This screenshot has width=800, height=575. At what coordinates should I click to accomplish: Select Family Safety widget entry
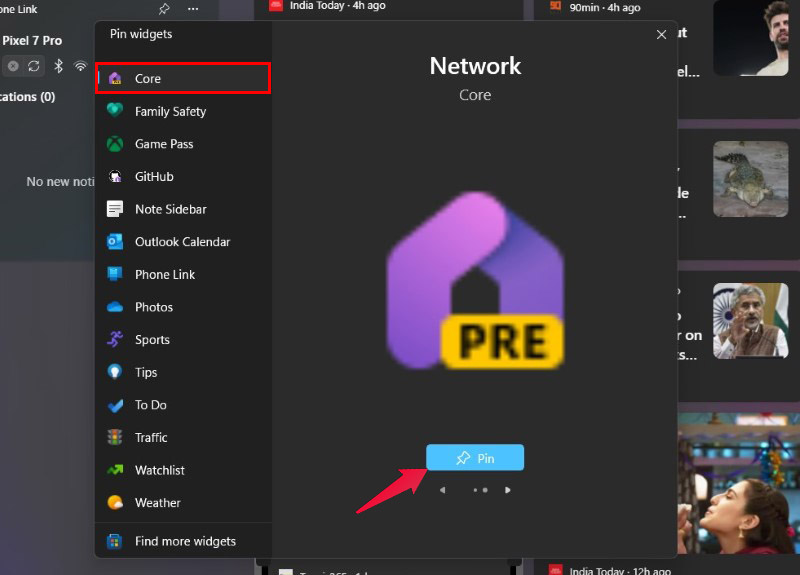(183, 111)
